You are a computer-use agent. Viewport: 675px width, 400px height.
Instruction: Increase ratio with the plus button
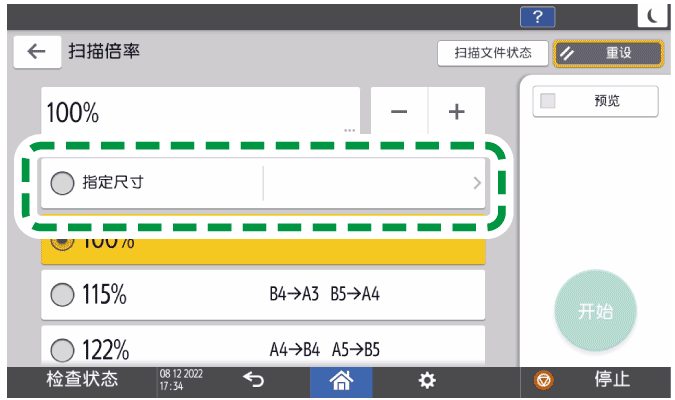coord(457,111)
